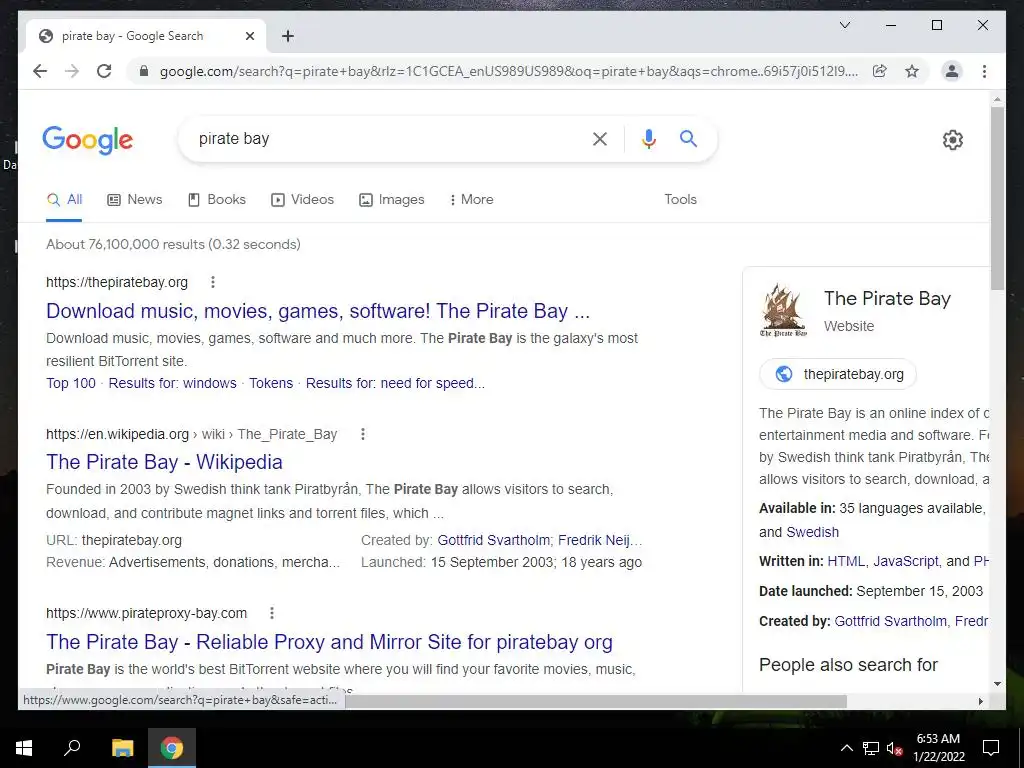Viewport: 1024px width, 768px height.
Task: Click the 'About 76,100,000 results' text
Action: [173, 244]
